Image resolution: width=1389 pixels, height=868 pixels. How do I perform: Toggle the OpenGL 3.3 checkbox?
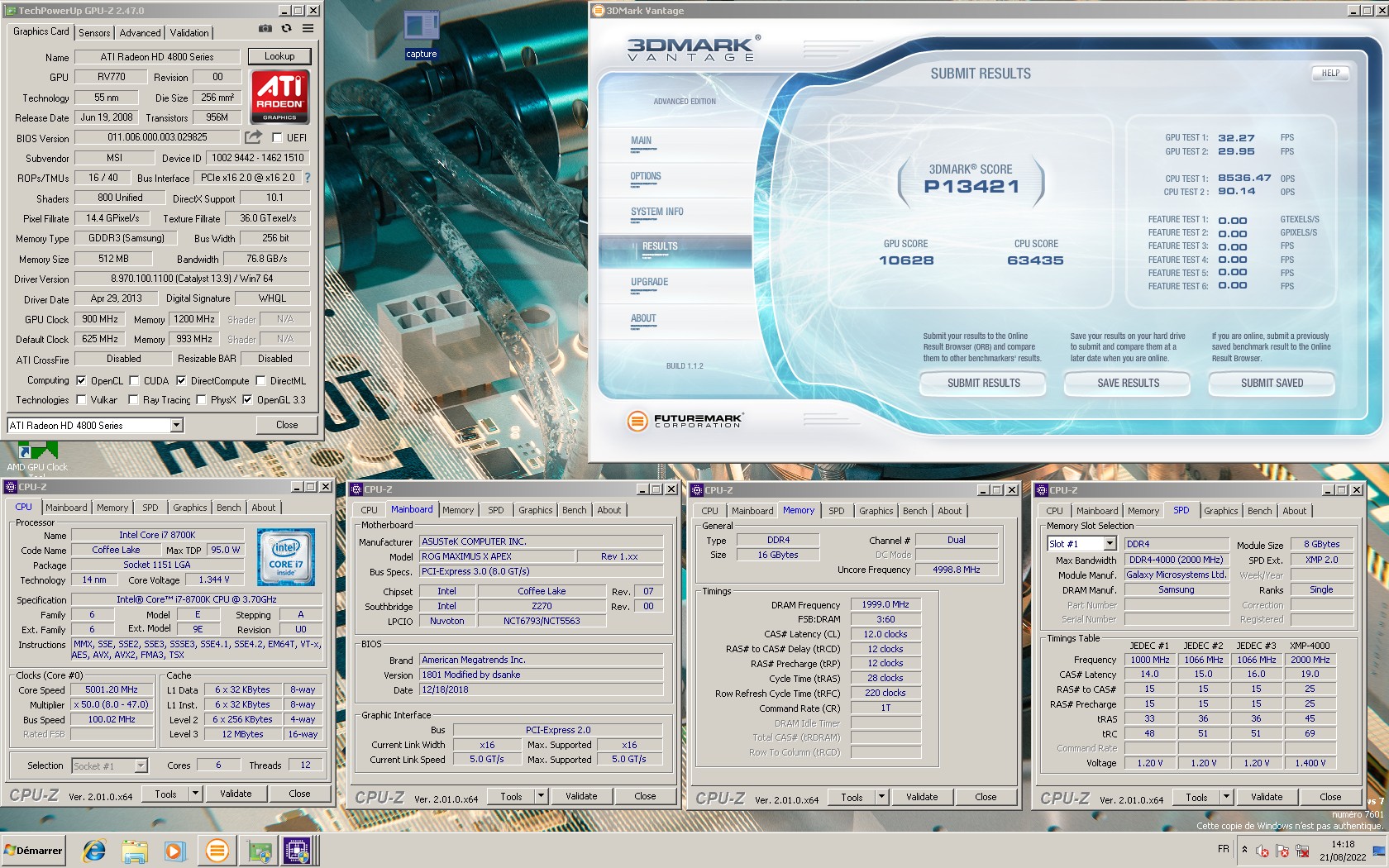point(246,400)
